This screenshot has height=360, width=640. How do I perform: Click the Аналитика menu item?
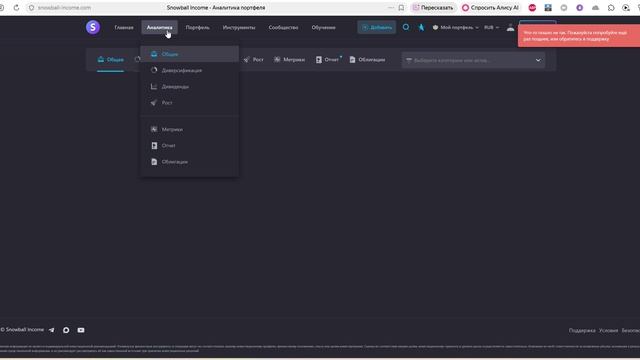click(160, 27)
